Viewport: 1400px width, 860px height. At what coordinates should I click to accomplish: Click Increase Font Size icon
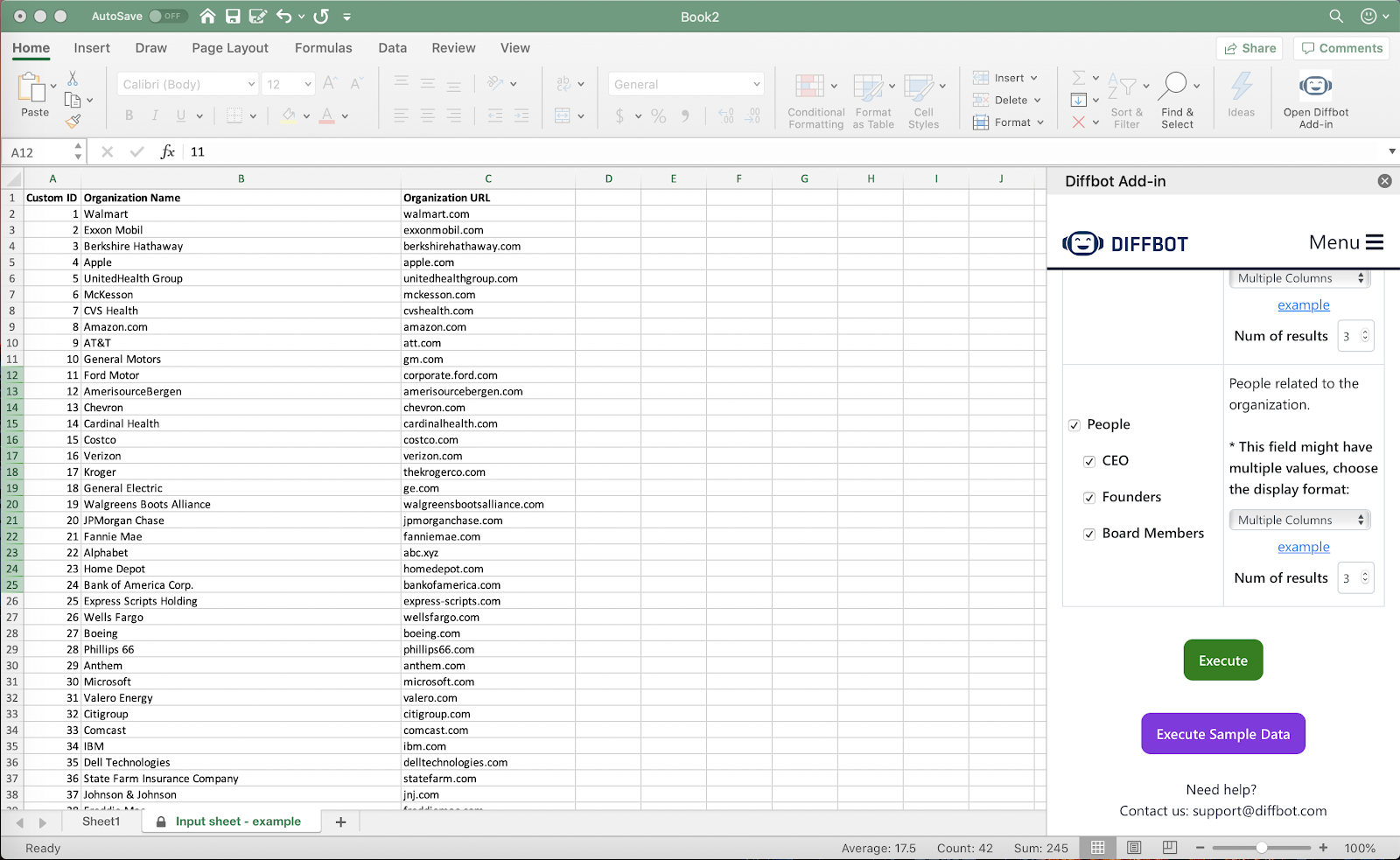pos(330,83)
